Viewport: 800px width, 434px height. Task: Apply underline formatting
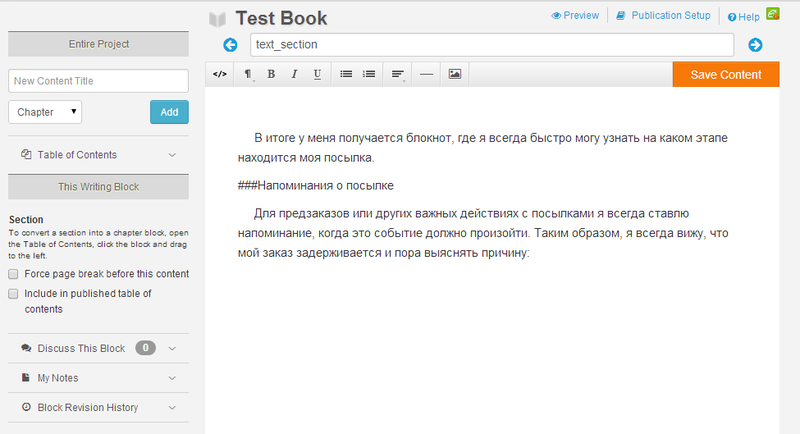[317, 74]
